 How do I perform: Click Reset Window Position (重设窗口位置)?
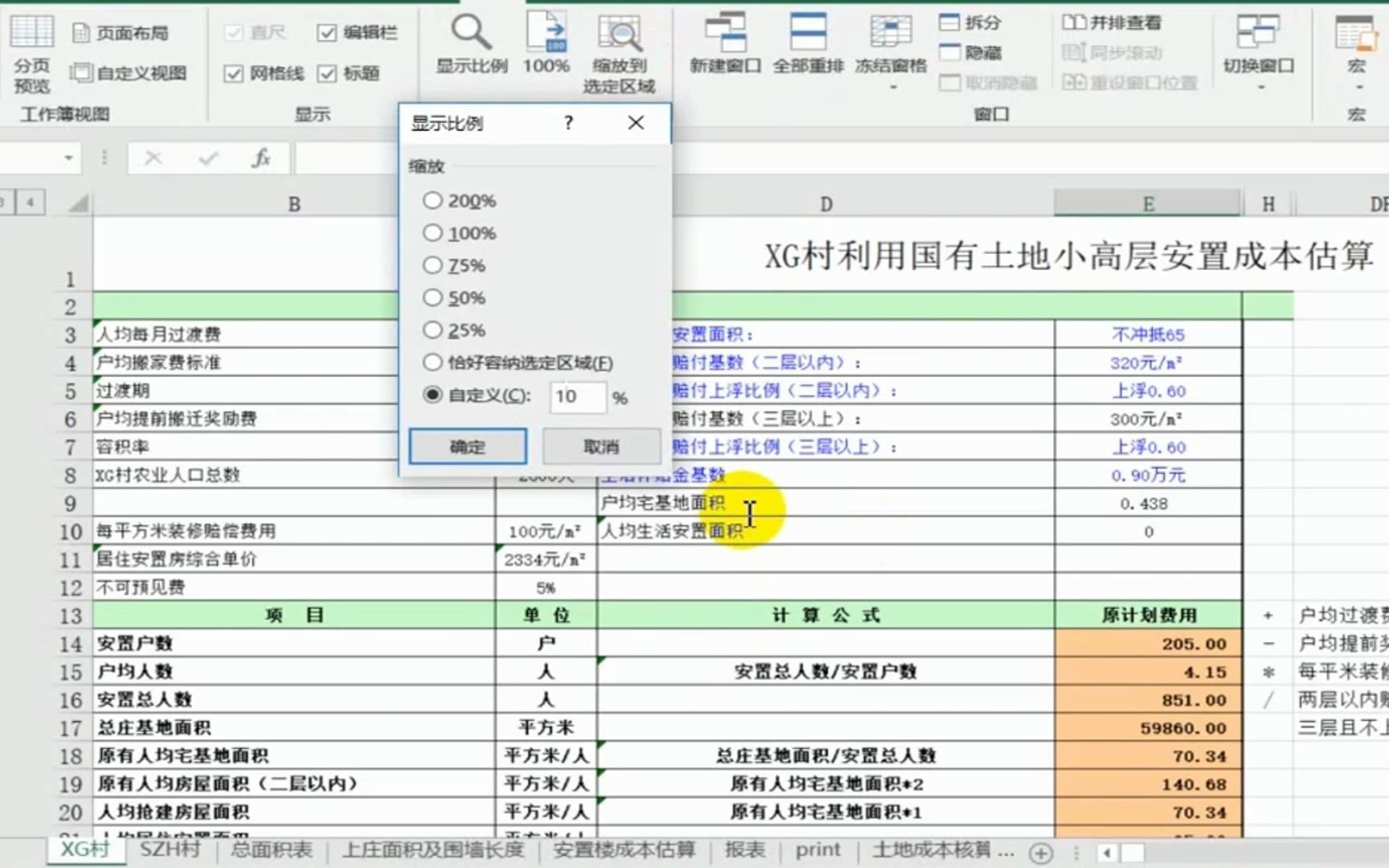(x=1129, y=83)
